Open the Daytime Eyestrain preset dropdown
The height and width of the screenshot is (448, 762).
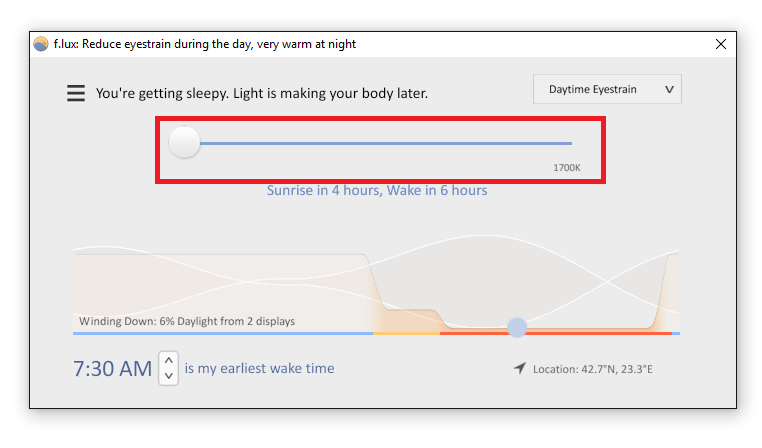[607, 89]
